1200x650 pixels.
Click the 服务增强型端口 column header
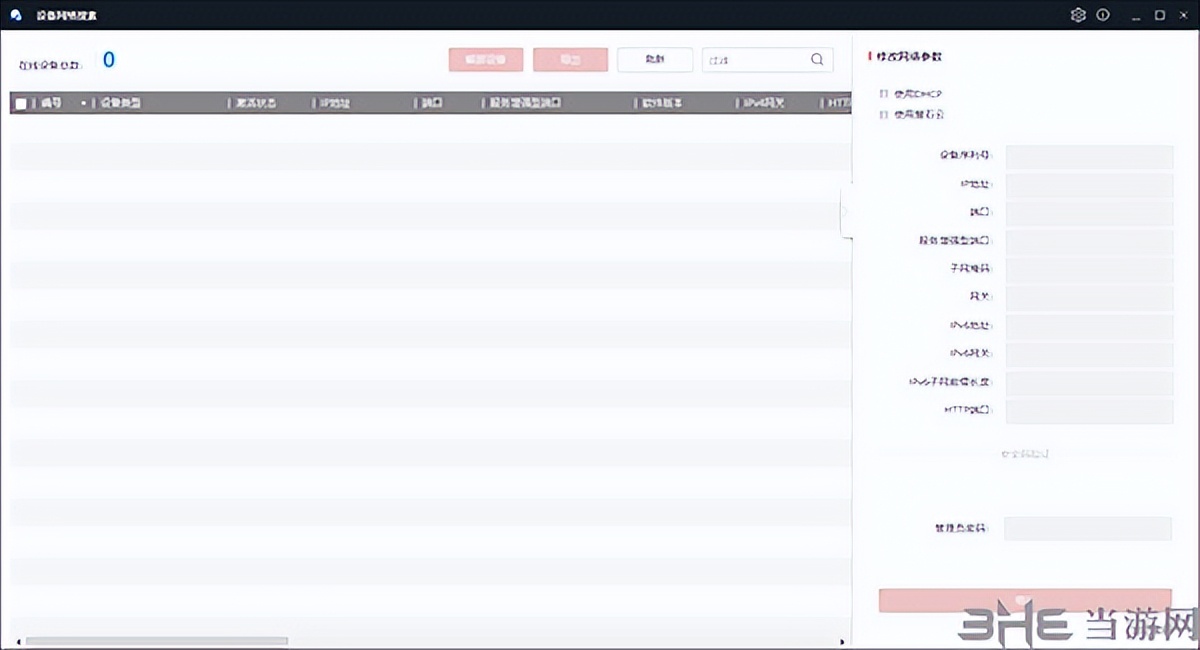click(525, 104)
